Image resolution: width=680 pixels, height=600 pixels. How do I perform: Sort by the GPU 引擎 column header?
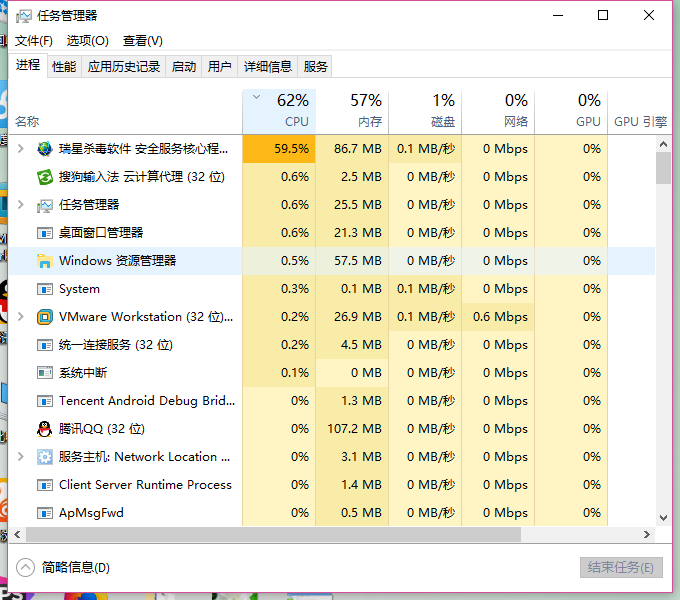640,111
